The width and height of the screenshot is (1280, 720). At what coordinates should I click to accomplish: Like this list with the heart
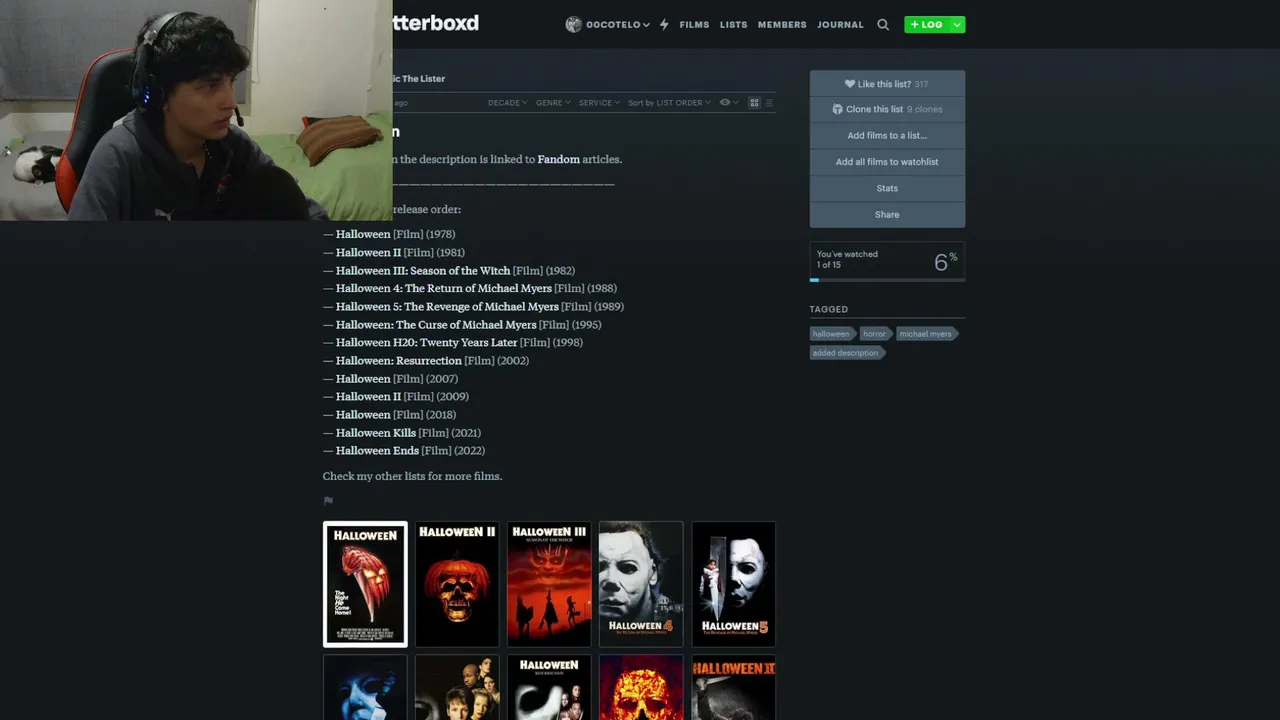point(887,84)
